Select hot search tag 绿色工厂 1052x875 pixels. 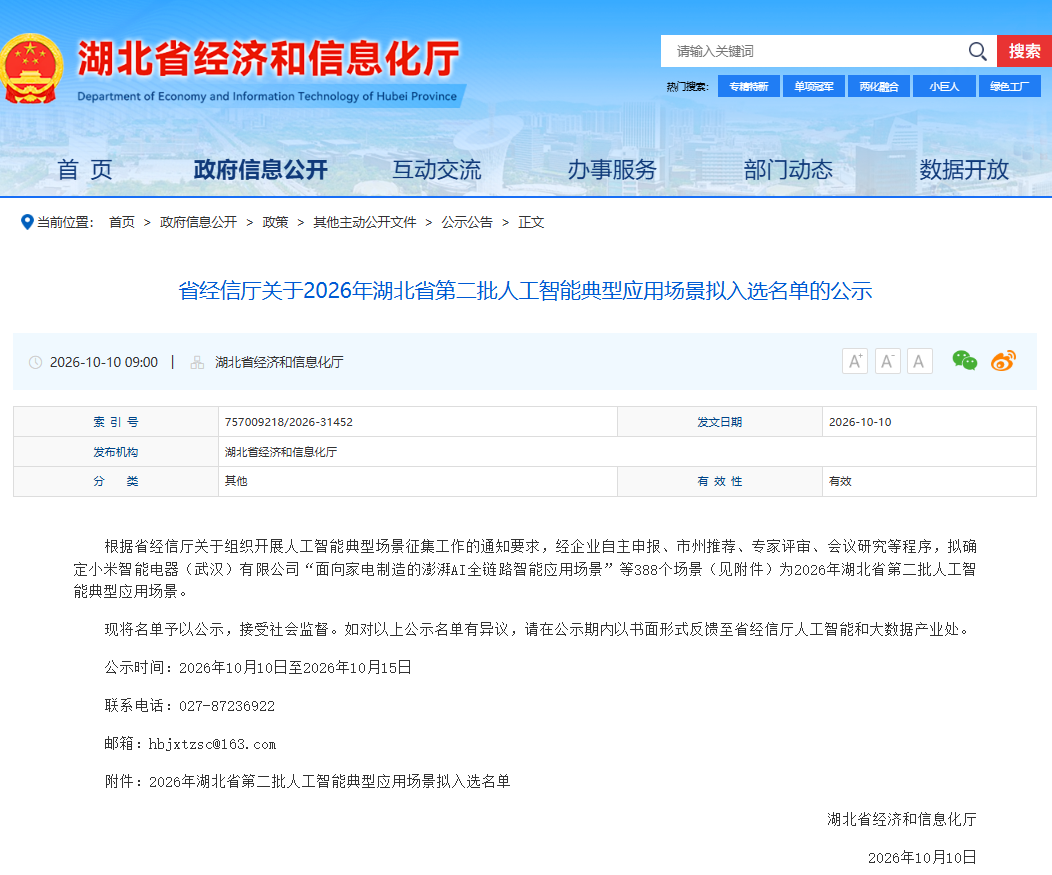coord(1009,87)
